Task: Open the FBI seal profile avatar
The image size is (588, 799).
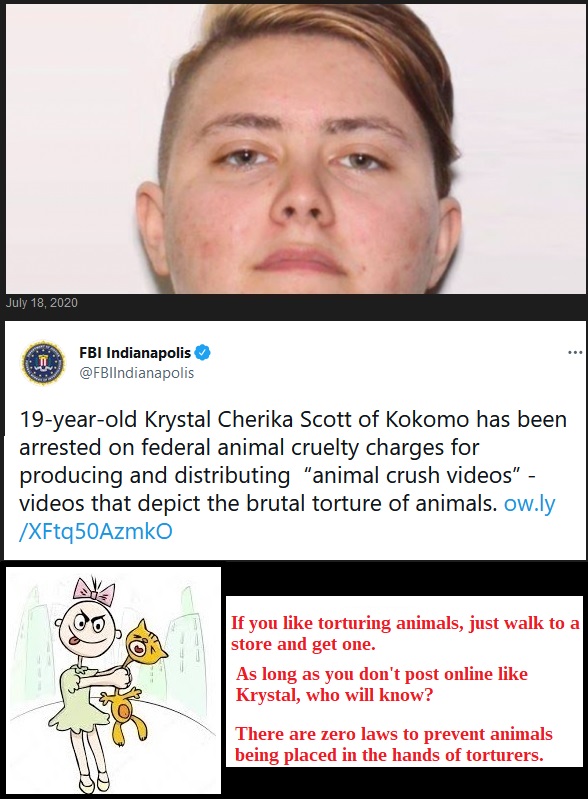Action: [43, 363]
